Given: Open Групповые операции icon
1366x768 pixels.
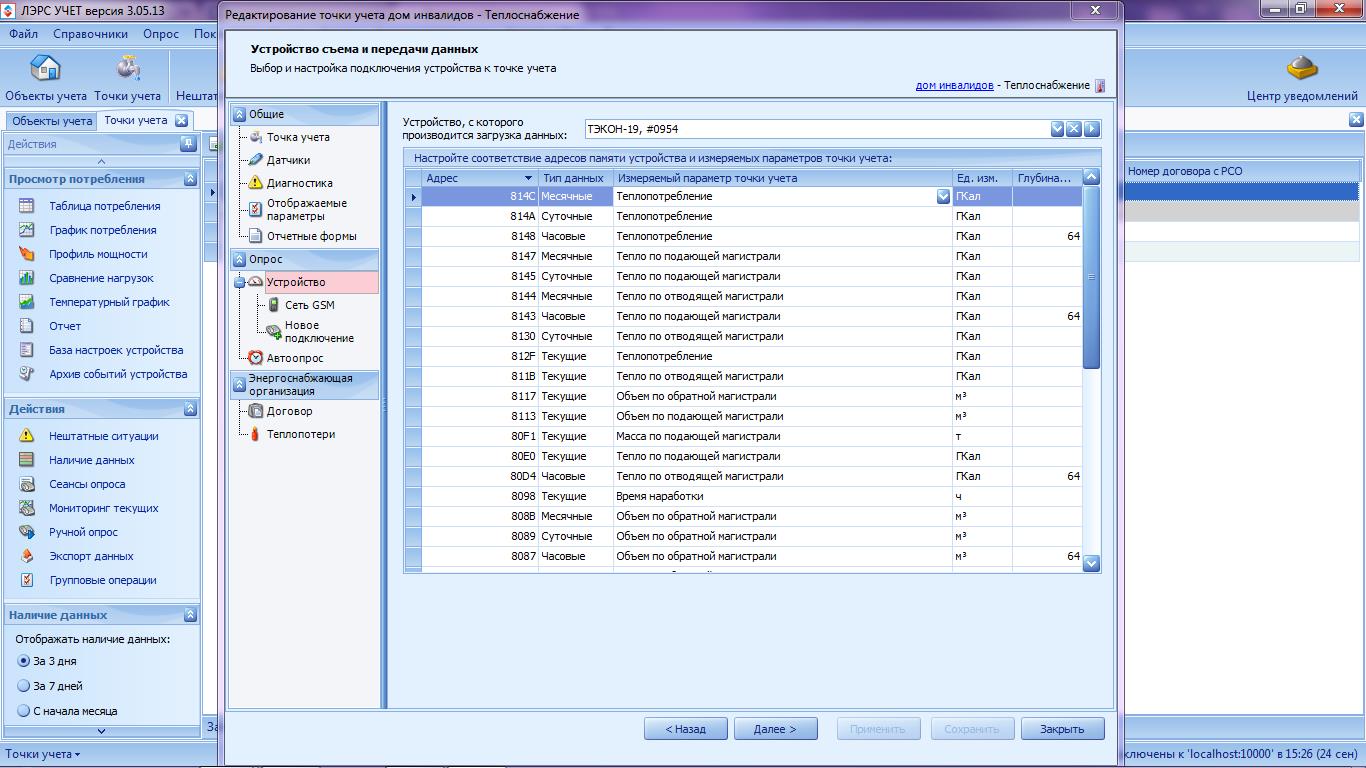Looking at the screenshot, I should tap(28, 580).
